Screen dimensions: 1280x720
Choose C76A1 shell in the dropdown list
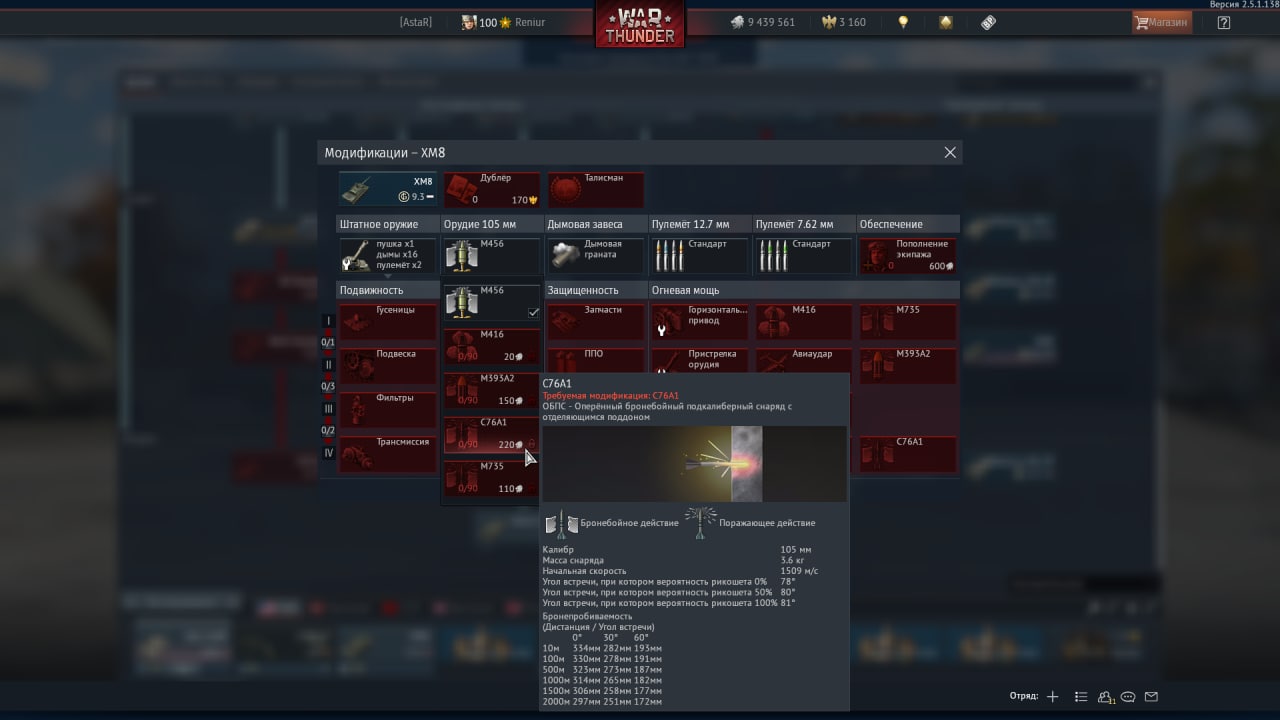491,435
